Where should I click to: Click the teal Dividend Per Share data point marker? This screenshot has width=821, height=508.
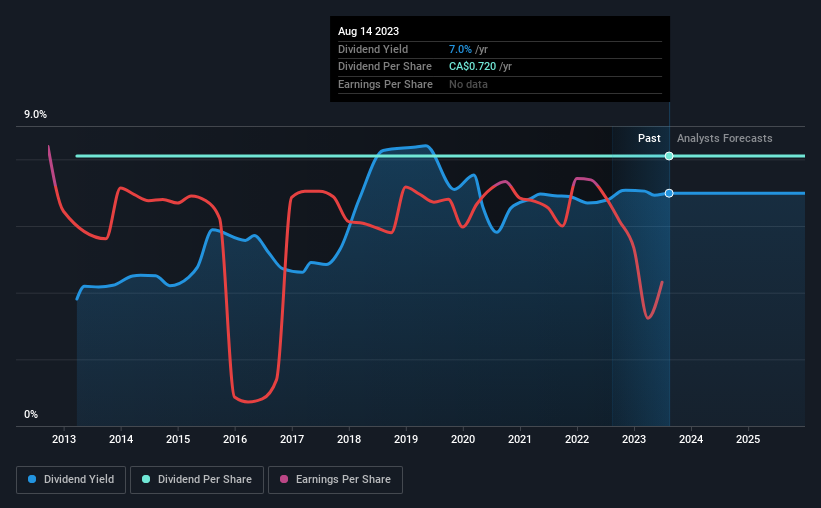pyautogui.click(x=669, y=156)
